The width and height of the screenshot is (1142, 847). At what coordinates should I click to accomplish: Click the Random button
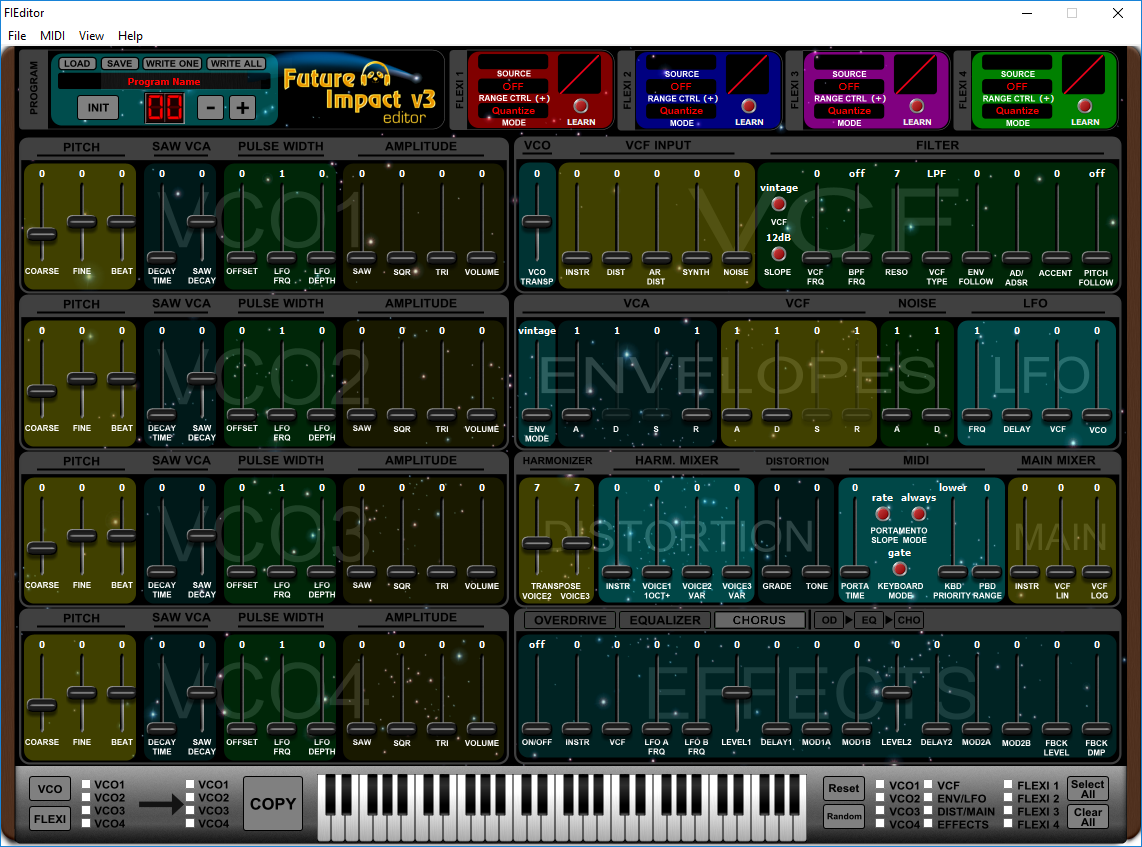pos(843,816)
